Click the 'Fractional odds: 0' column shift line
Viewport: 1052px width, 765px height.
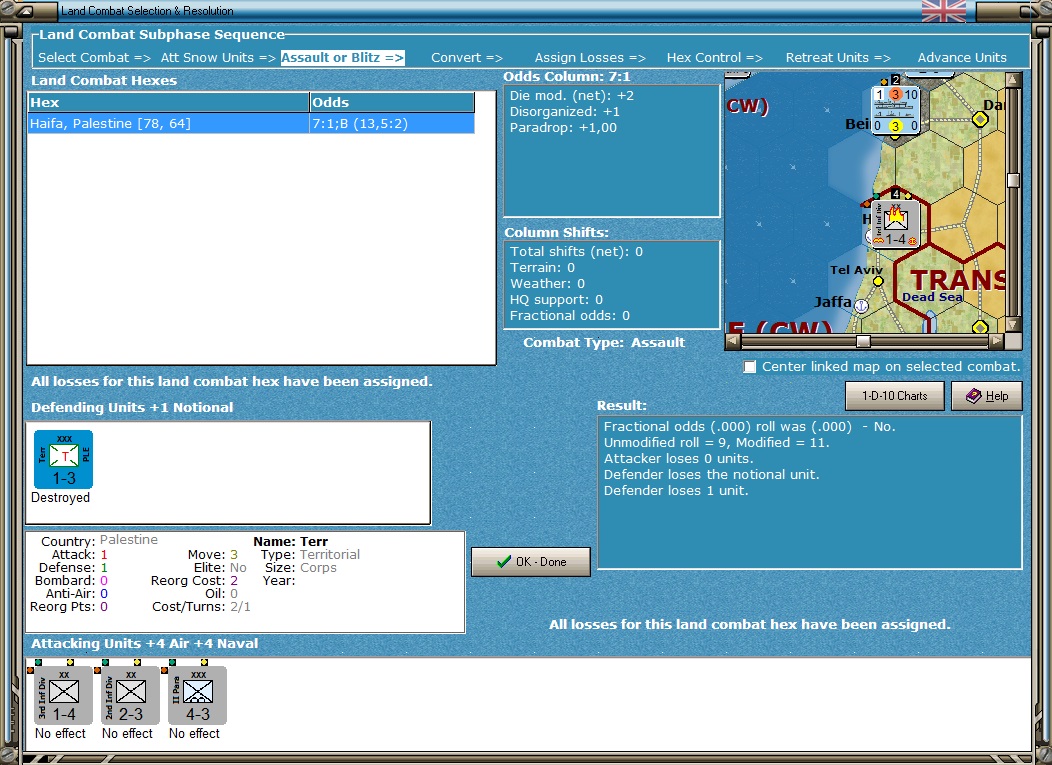pyautogui.click(x=570, y=315)
